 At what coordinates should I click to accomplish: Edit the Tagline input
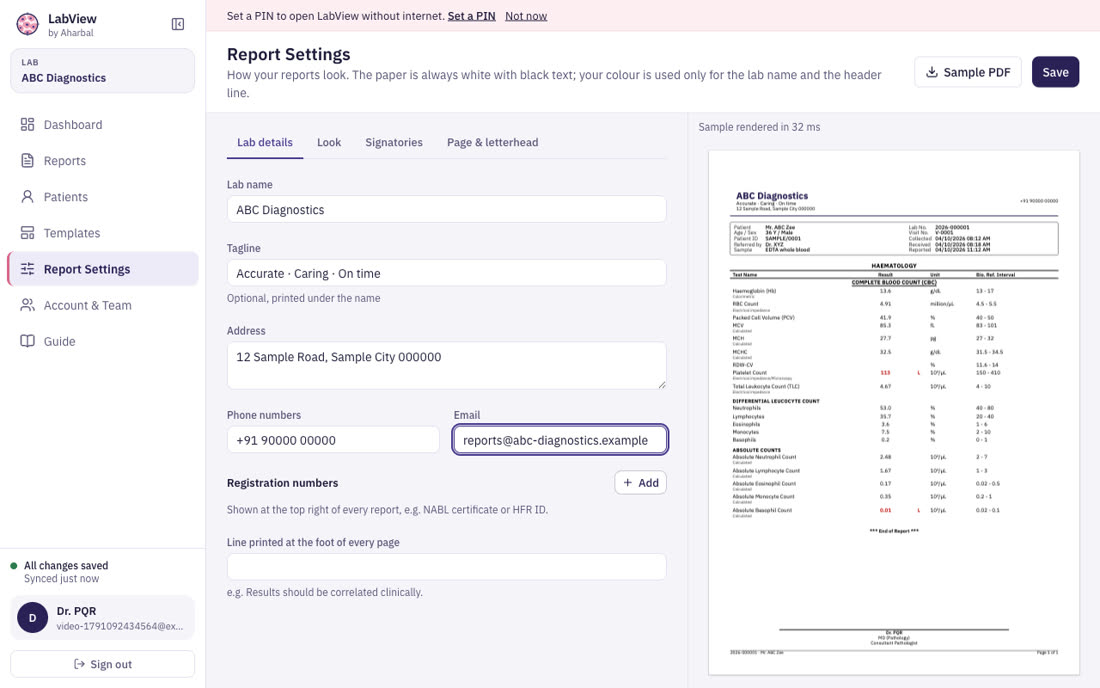(446, 274)
